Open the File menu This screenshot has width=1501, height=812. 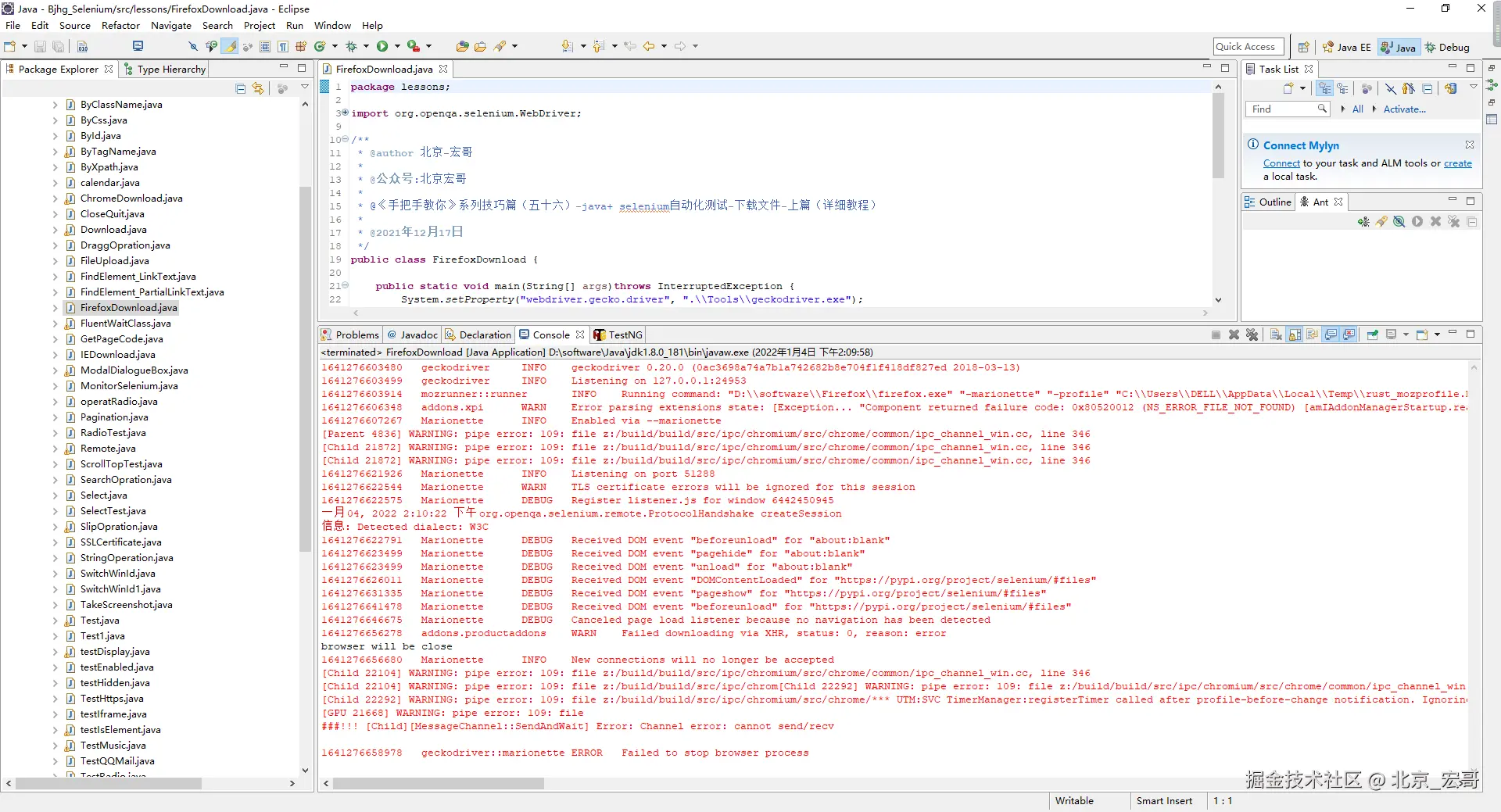13,26
